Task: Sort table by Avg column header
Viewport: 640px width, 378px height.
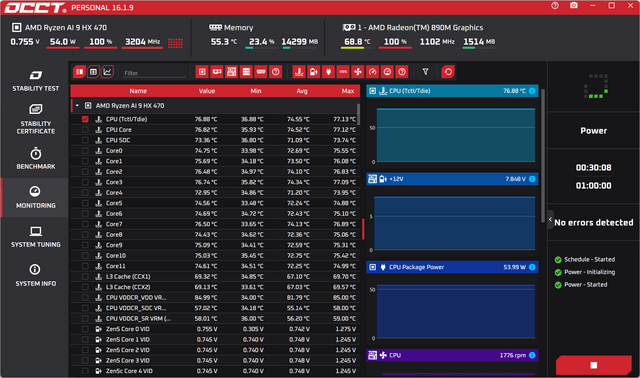Action: tap(302, 91)
